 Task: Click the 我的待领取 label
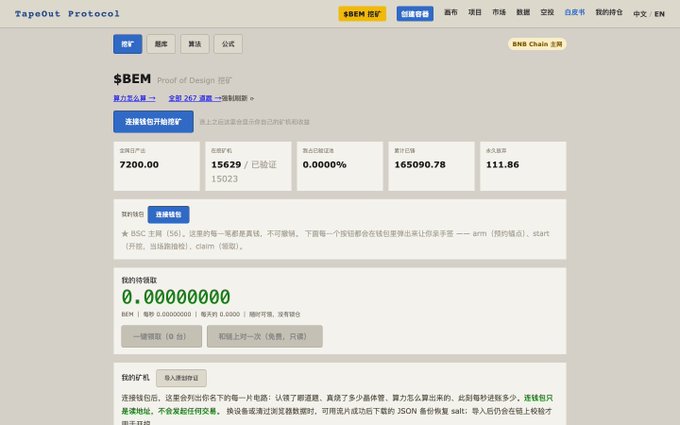point(139,281)
